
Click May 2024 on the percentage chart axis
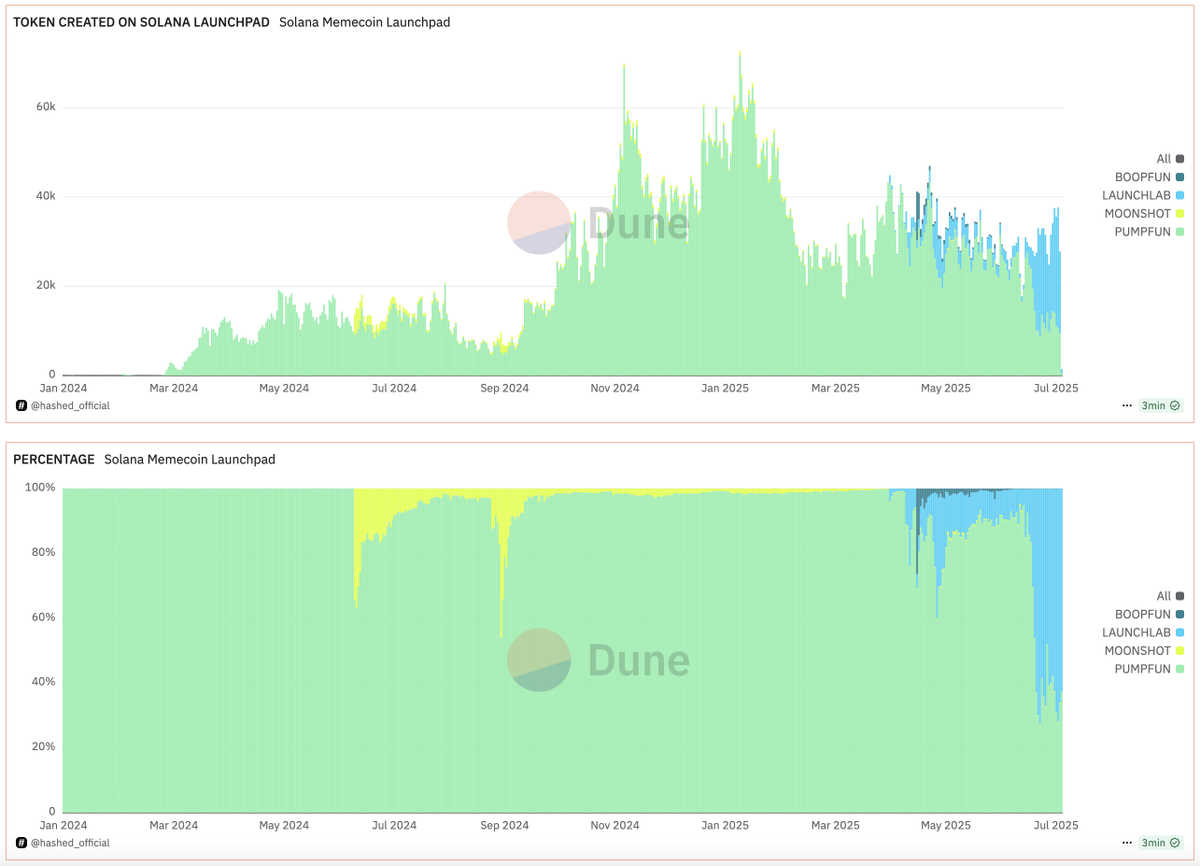click(284, 825)
